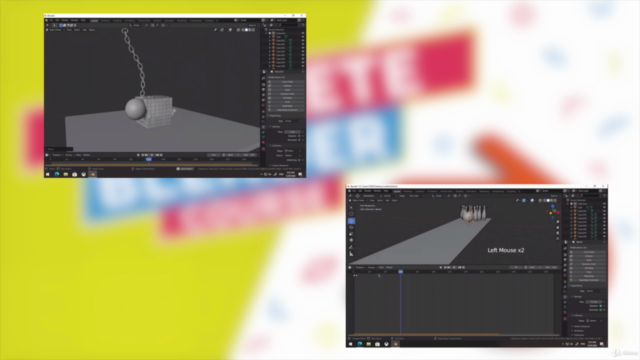Toggle gizmo display in bowling viewport header

[524, 200]
